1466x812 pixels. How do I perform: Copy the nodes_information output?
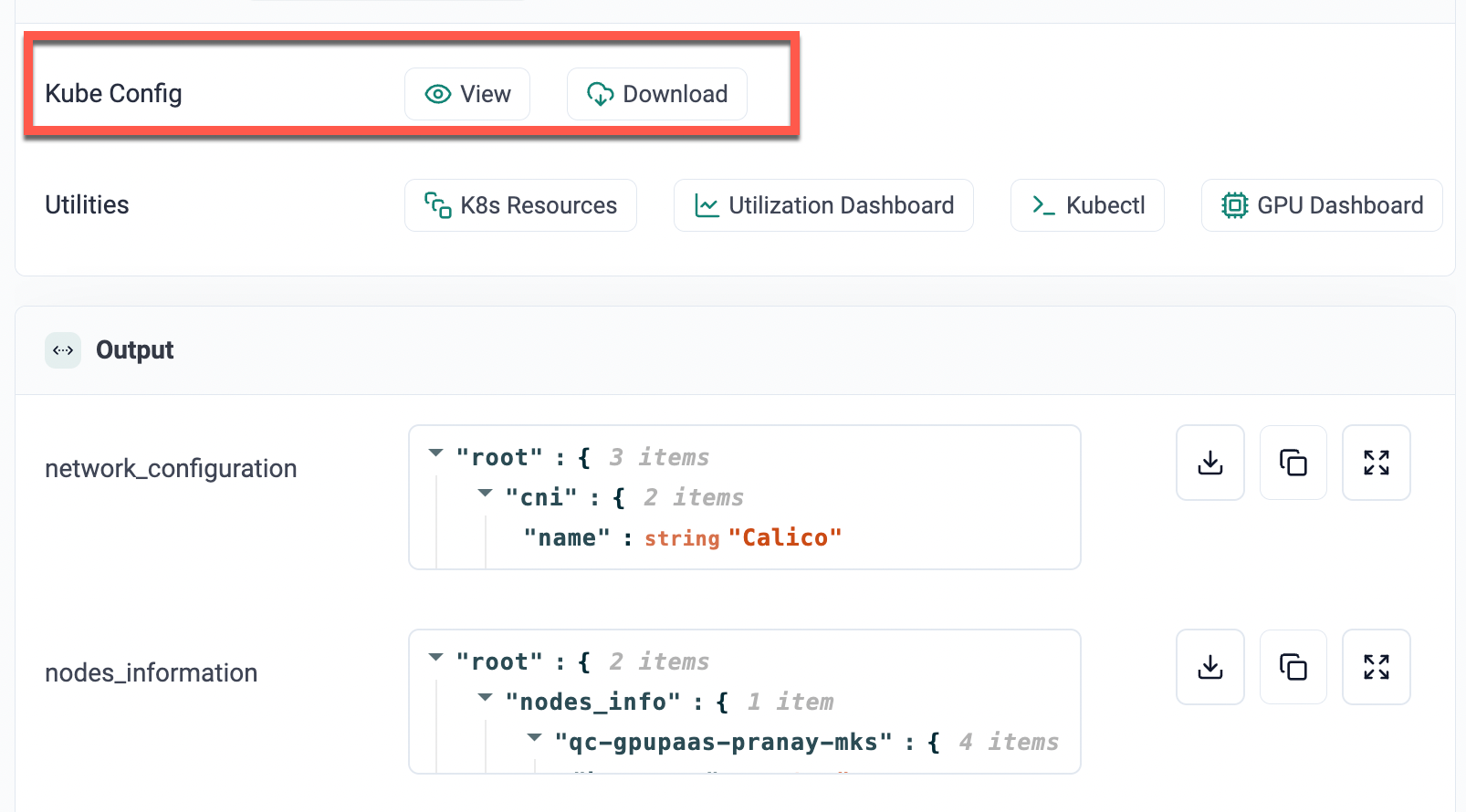pyautogui.click(x=1293, y=667)
